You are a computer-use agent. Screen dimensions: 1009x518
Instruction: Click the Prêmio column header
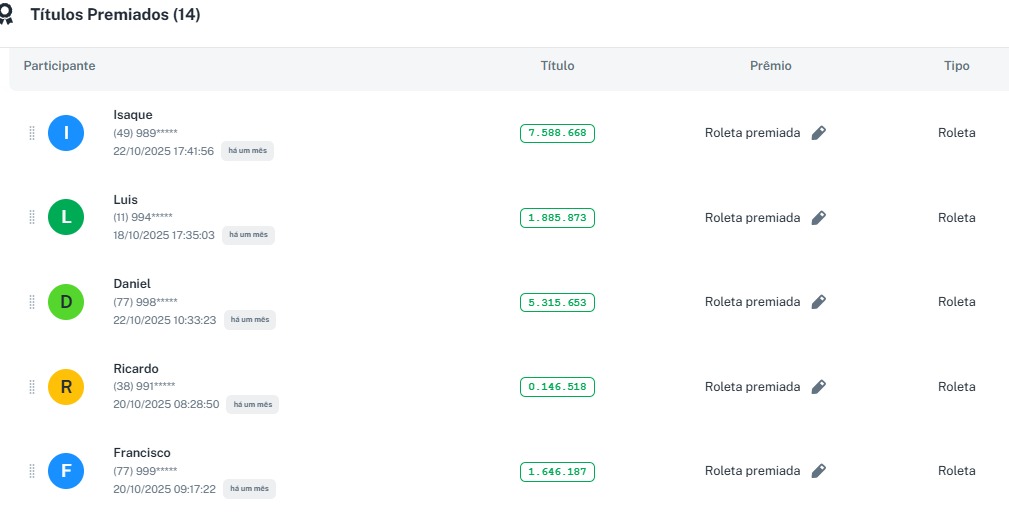(x=770, y=66)
